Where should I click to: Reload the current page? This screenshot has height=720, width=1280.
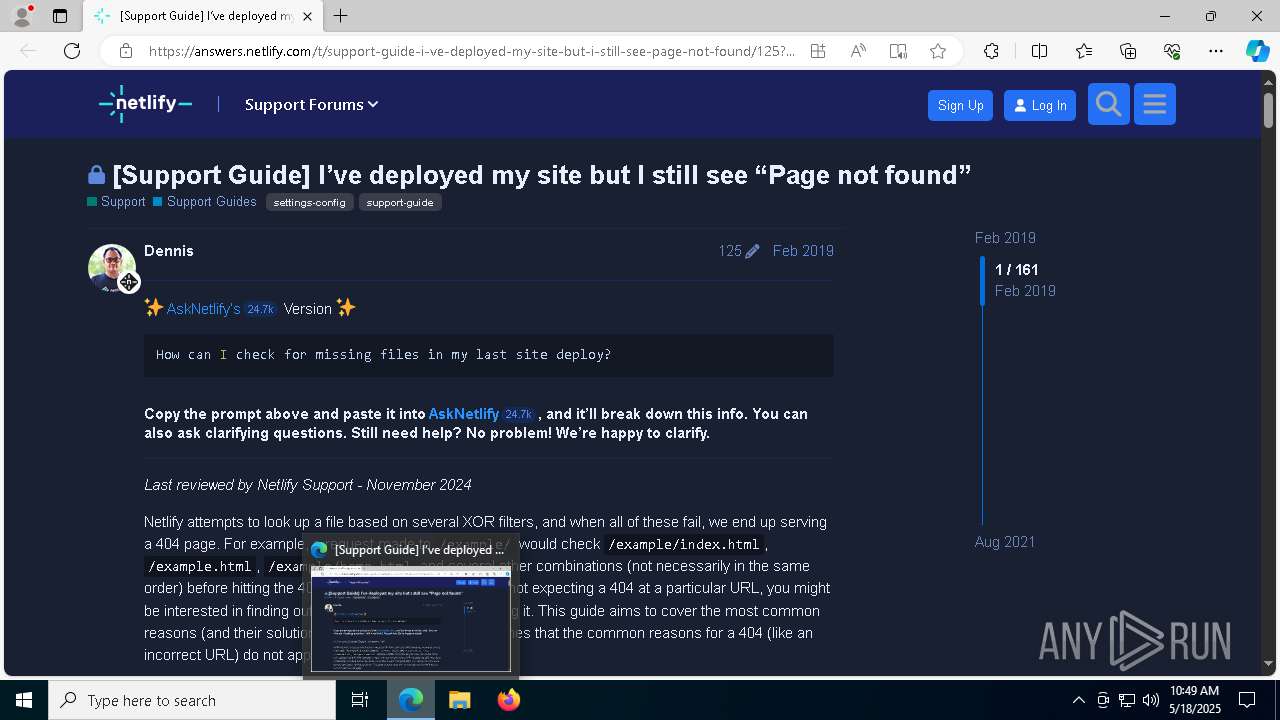[x=72, y=51]
